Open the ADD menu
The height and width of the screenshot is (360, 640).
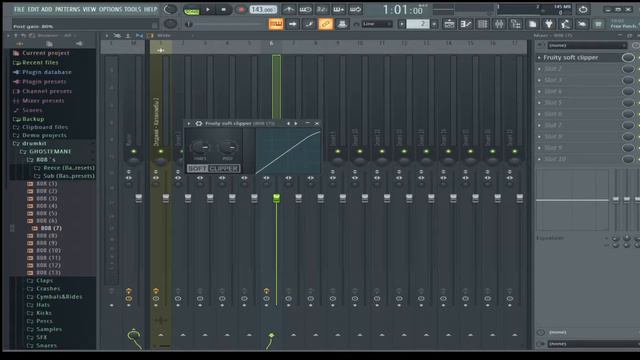pyautogui.click(x=47, y=9)
